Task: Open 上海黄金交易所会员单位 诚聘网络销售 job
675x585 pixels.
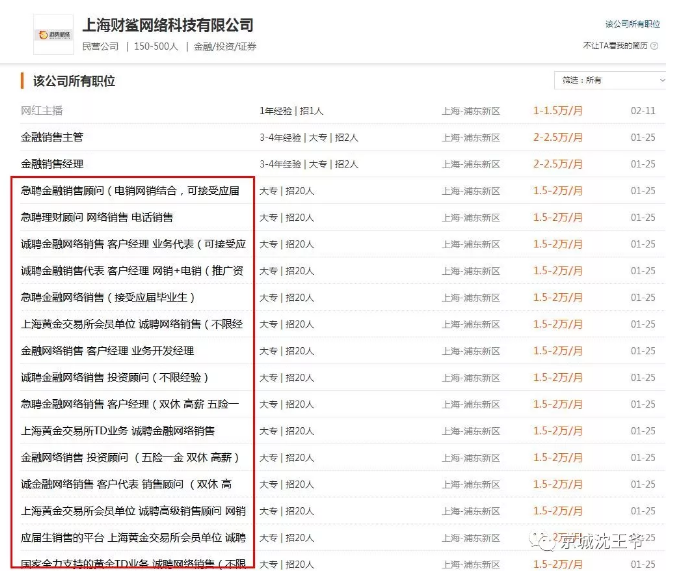Action: pyautogui.click(x=132, y=324)
